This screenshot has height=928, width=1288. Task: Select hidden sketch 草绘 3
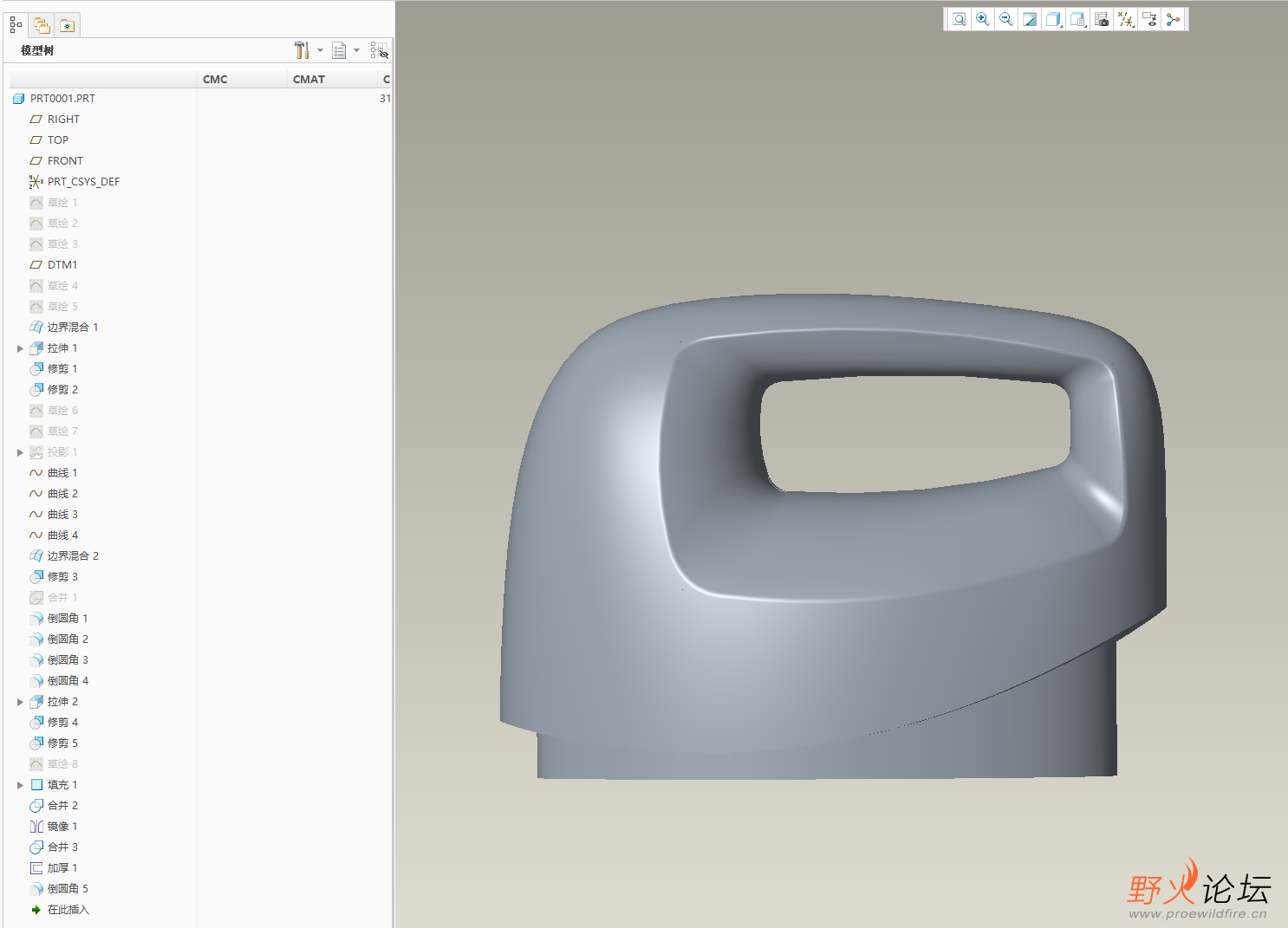pos(62,244)
